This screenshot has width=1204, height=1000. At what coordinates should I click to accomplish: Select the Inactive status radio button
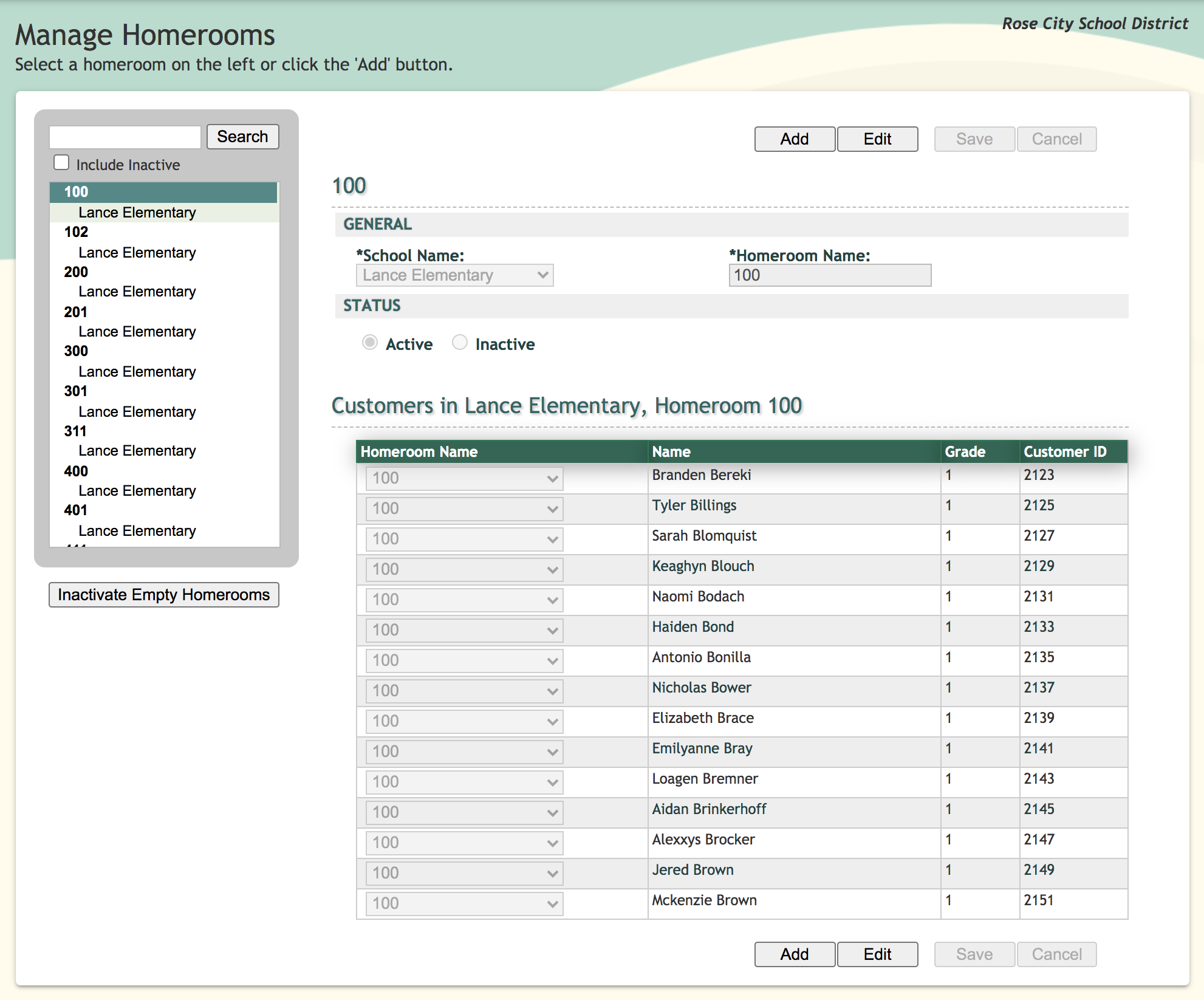tap(460, 343)
